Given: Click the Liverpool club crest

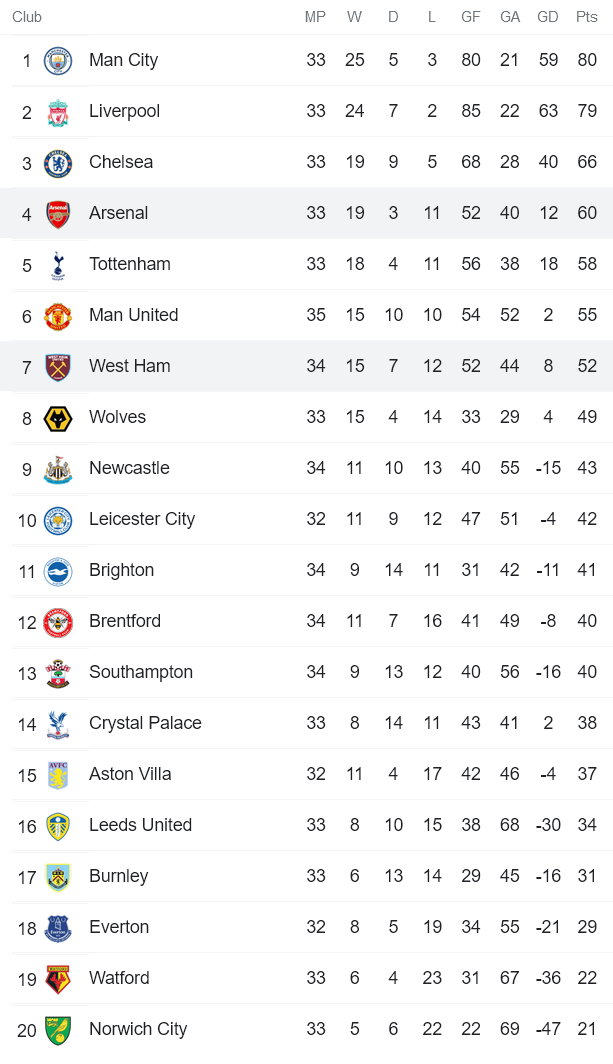Looking at the screenshot, I should [58, 112].
